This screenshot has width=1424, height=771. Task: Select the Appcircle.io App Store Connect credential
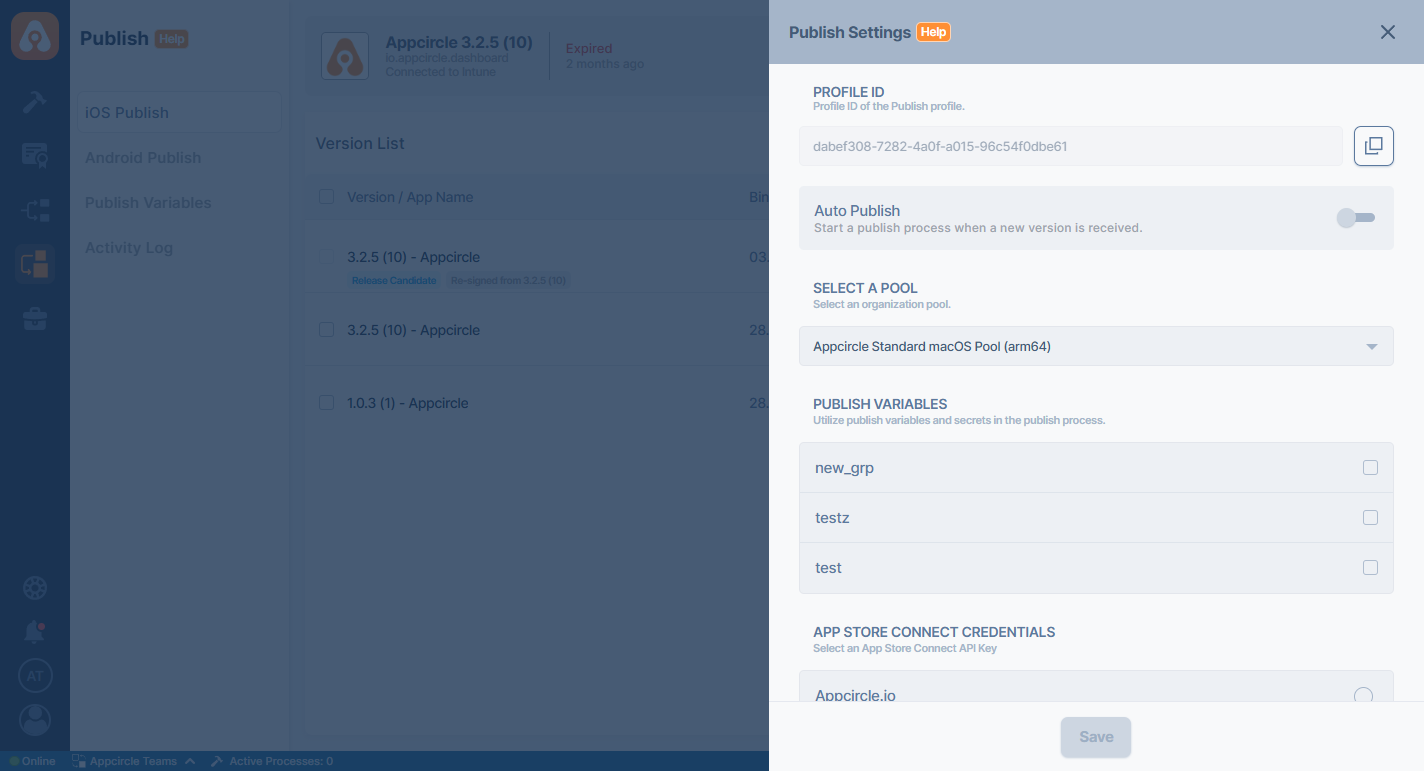coord(1363,695)
